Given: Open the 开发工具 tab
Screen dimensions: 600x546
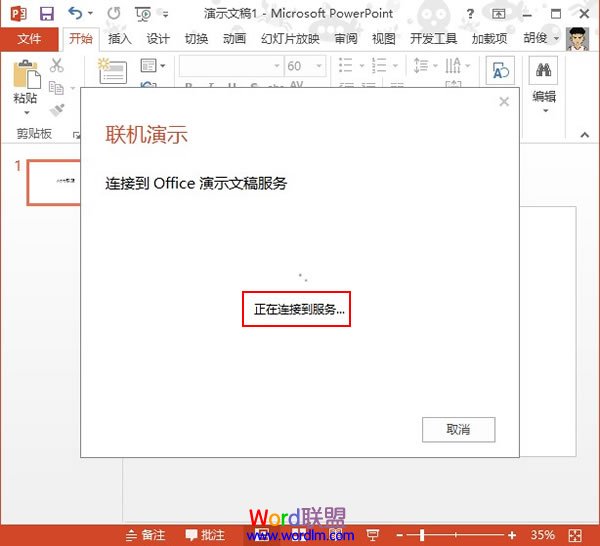Looking at the screenshot, I should [x=434, y=39].
